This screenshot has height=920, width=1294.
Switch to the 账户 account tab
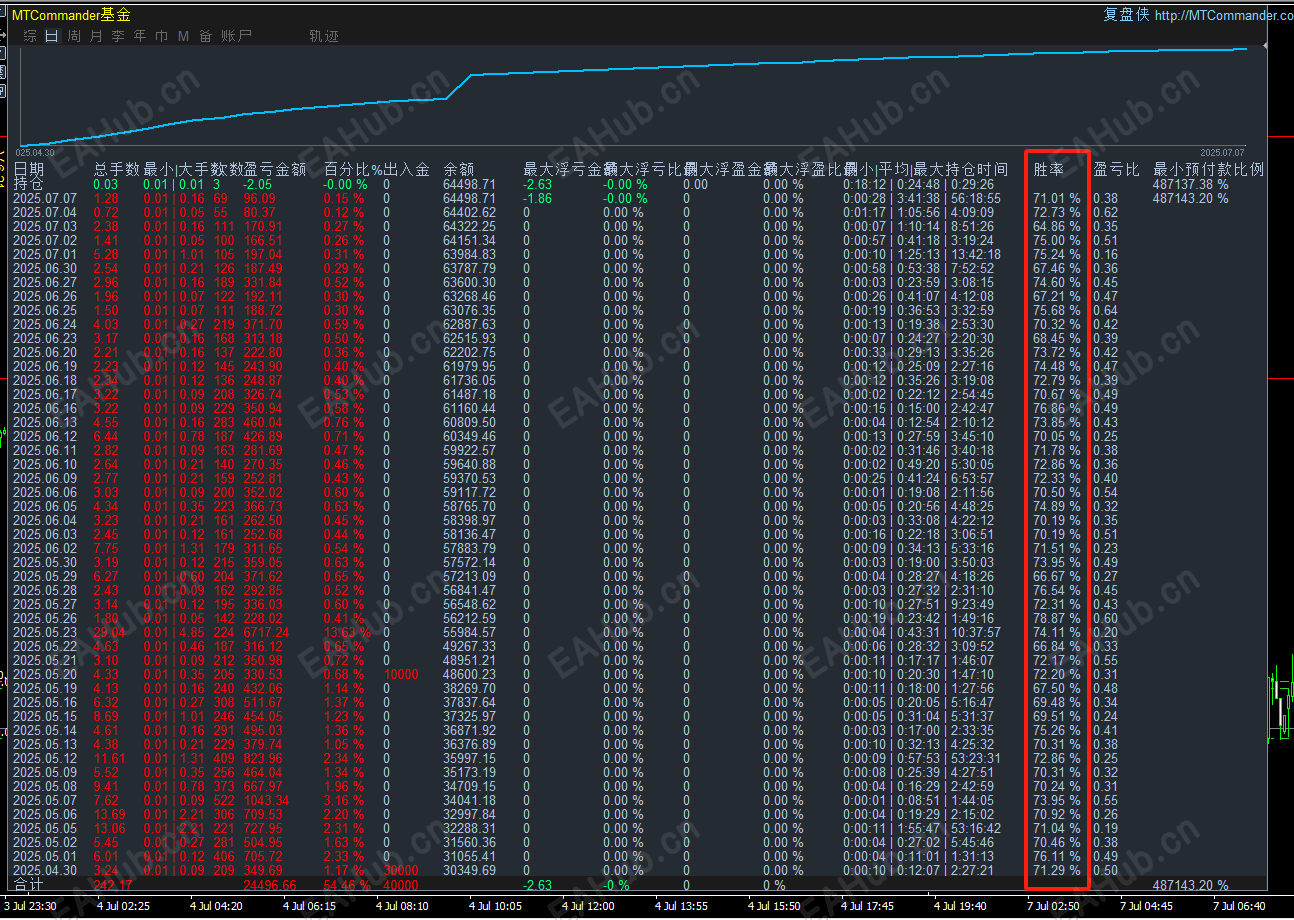coord(237,36)
